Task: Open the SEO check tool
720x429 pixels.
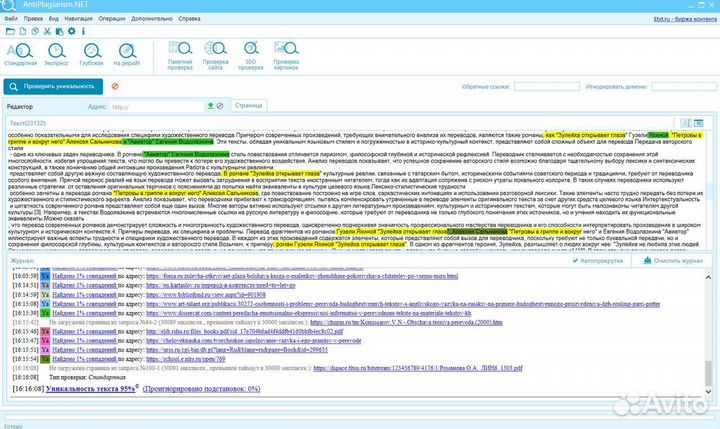Action: (249, 54)
